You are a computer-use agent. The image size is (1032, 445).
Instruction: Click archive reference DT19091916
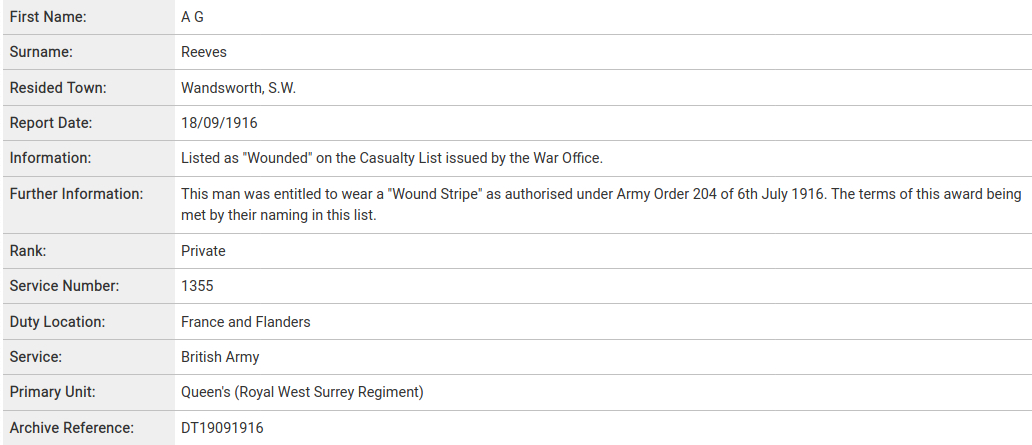coord(222,428)
